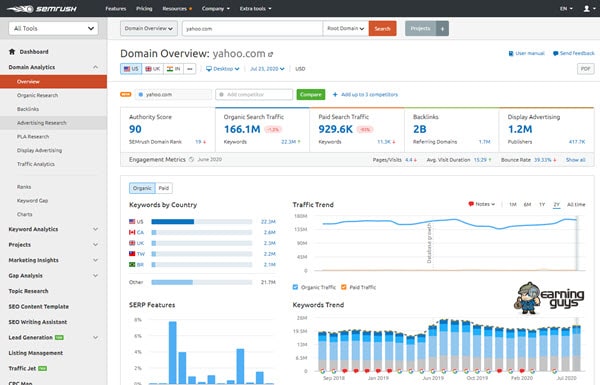Click the US flag in Keywords by Country
The width and height of the screenshot is (600, 385).
(x=132, y=222)
